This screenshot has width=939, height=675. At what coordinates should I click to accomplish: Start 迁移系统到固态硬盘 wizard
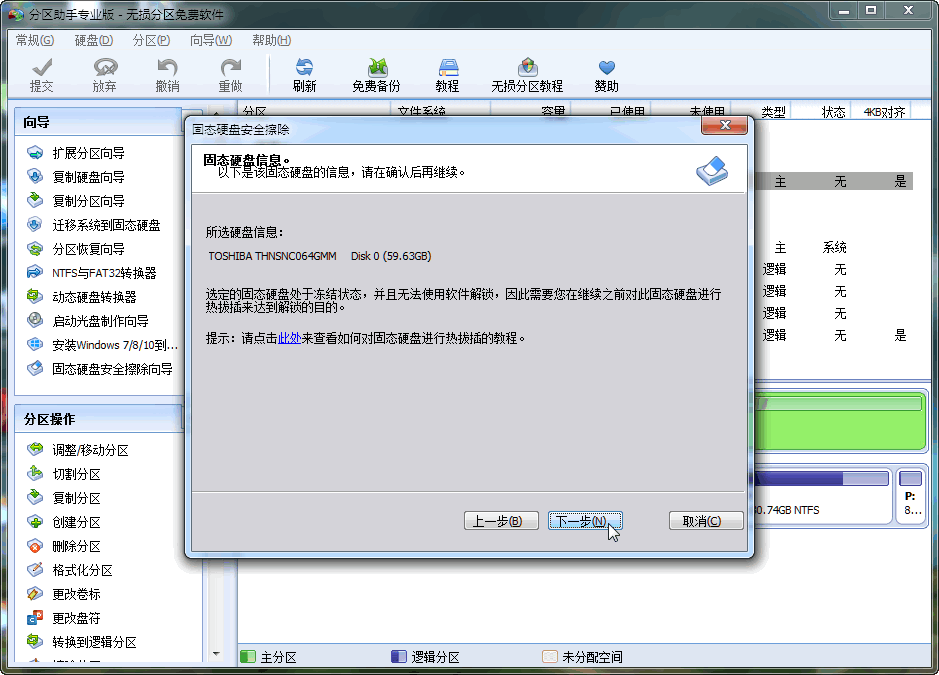95,225
